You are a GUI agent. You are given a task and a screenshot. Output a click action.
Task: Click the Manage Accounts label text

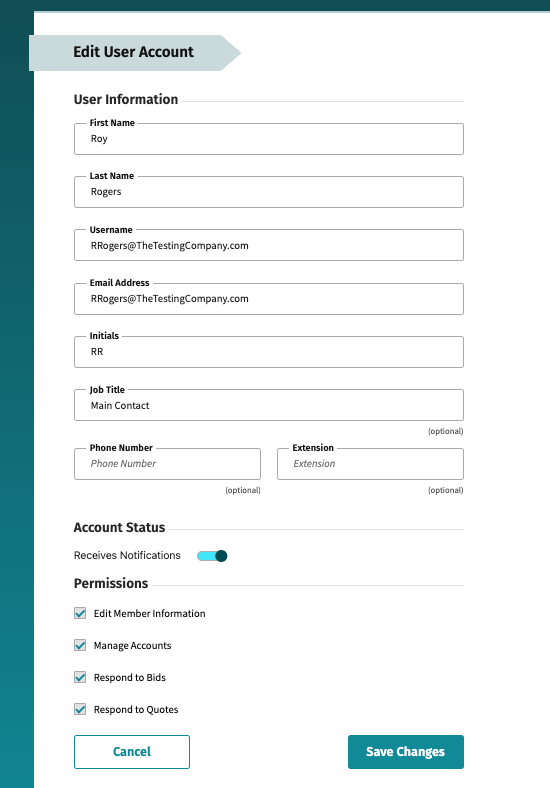tap(132, 646)
